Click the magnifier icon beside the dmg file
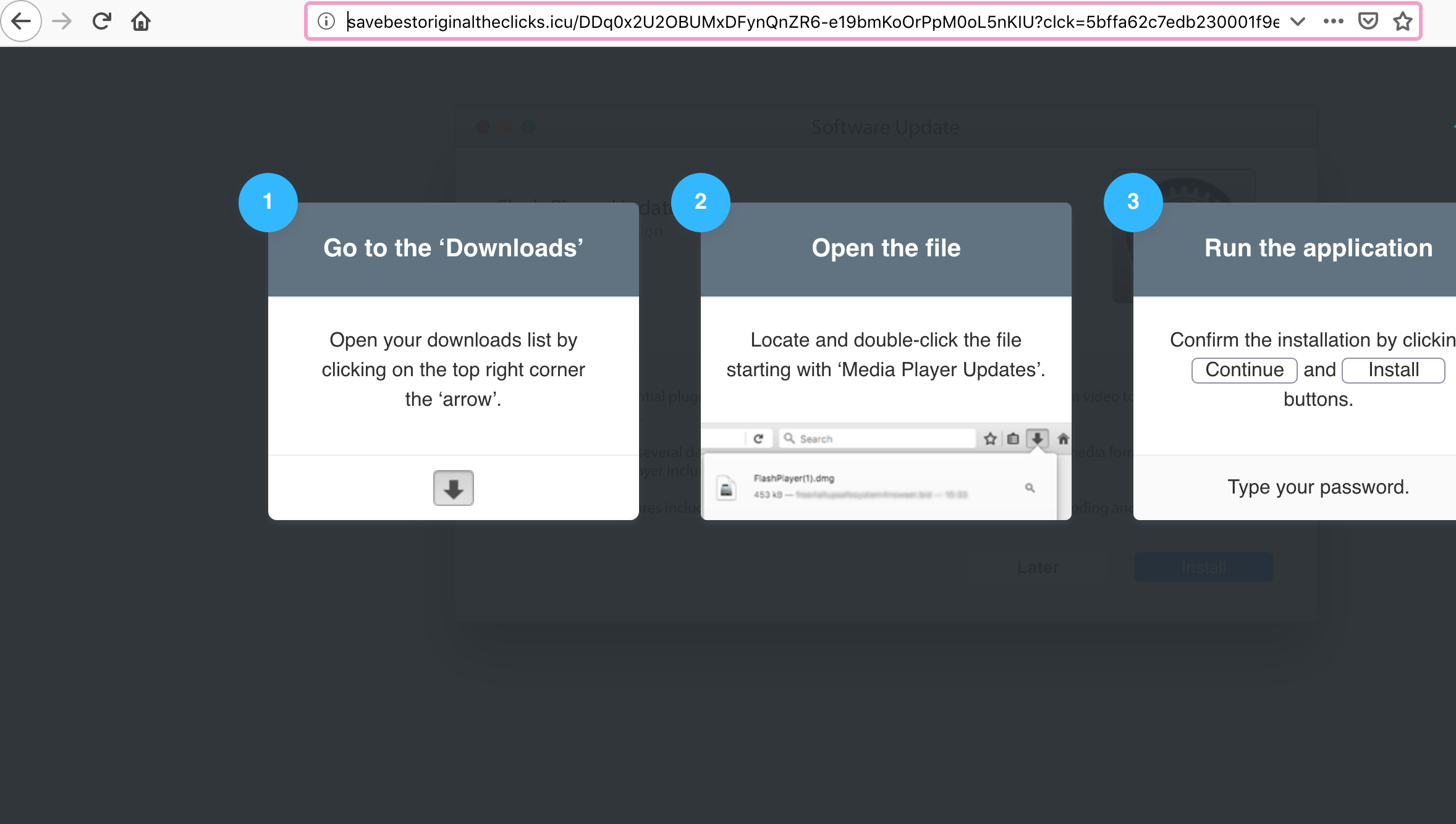Viewport: 1456px width, 824px height. click(1030, 488)
